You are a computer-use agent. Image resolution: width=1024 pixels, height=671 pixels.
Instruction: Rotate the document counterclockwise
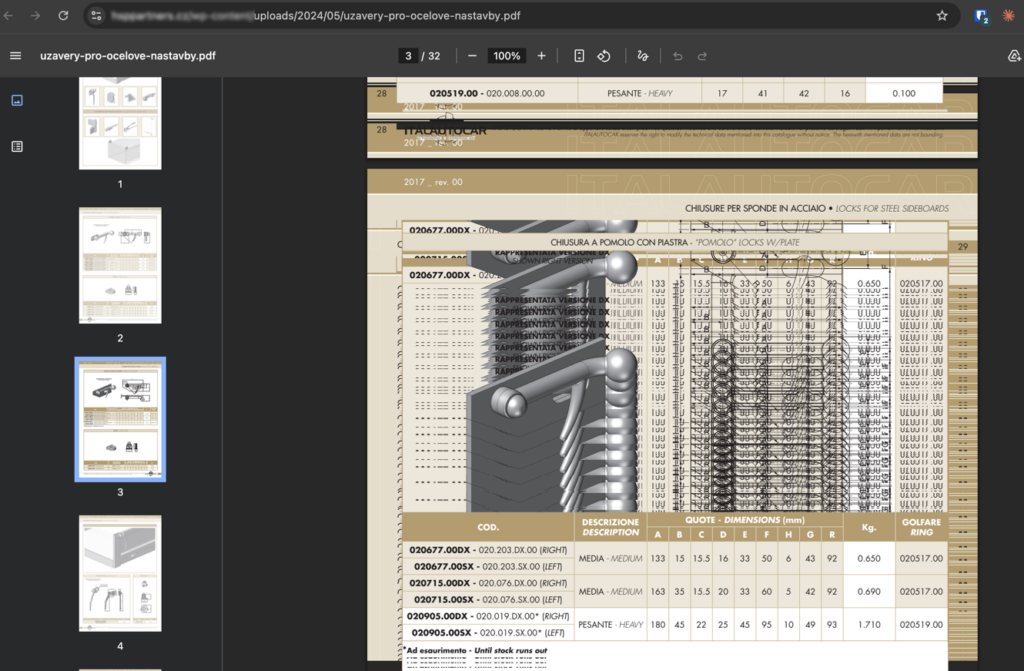[604, 56]
